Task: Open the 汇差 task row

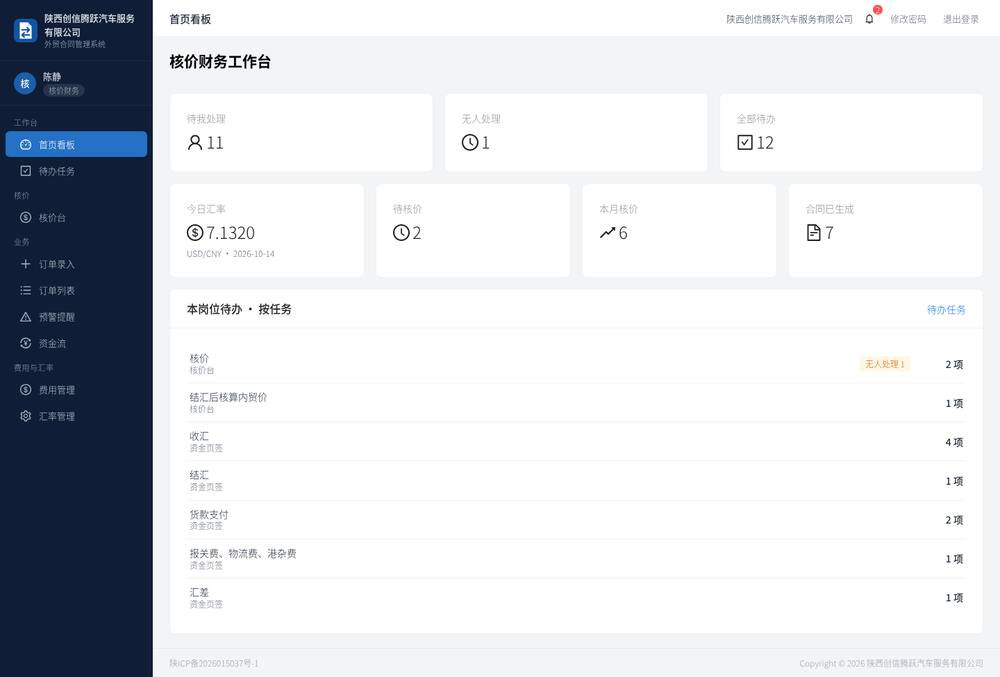Action: [x=577, y=597]
